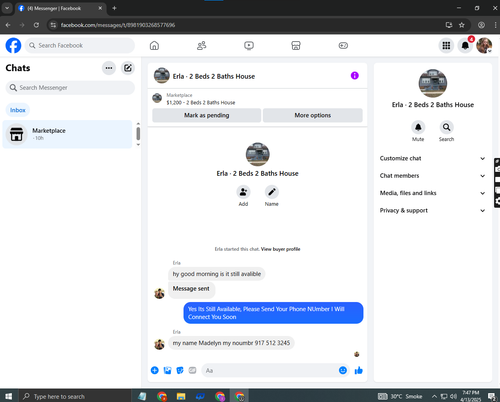Open the Windows notification center icon
The height and width of the screenshot is (402, 500).
[492, 396]
